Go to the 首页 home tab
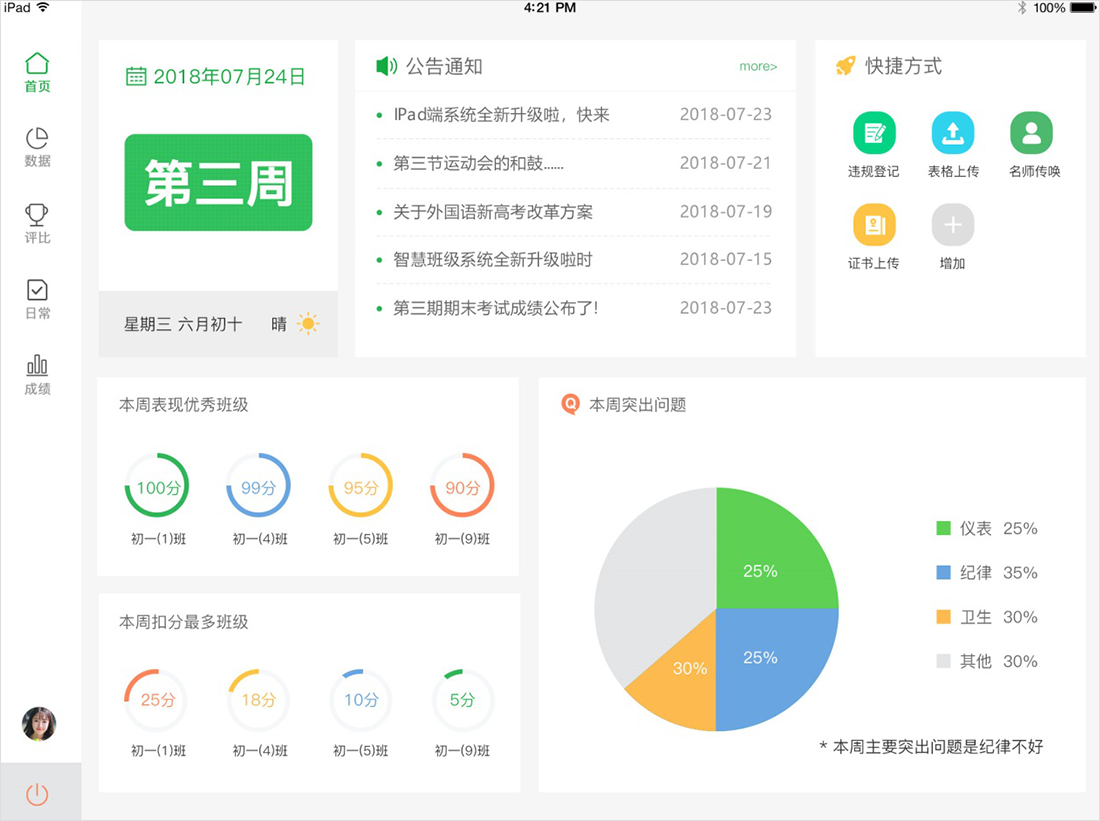 (x=37, y=73)
